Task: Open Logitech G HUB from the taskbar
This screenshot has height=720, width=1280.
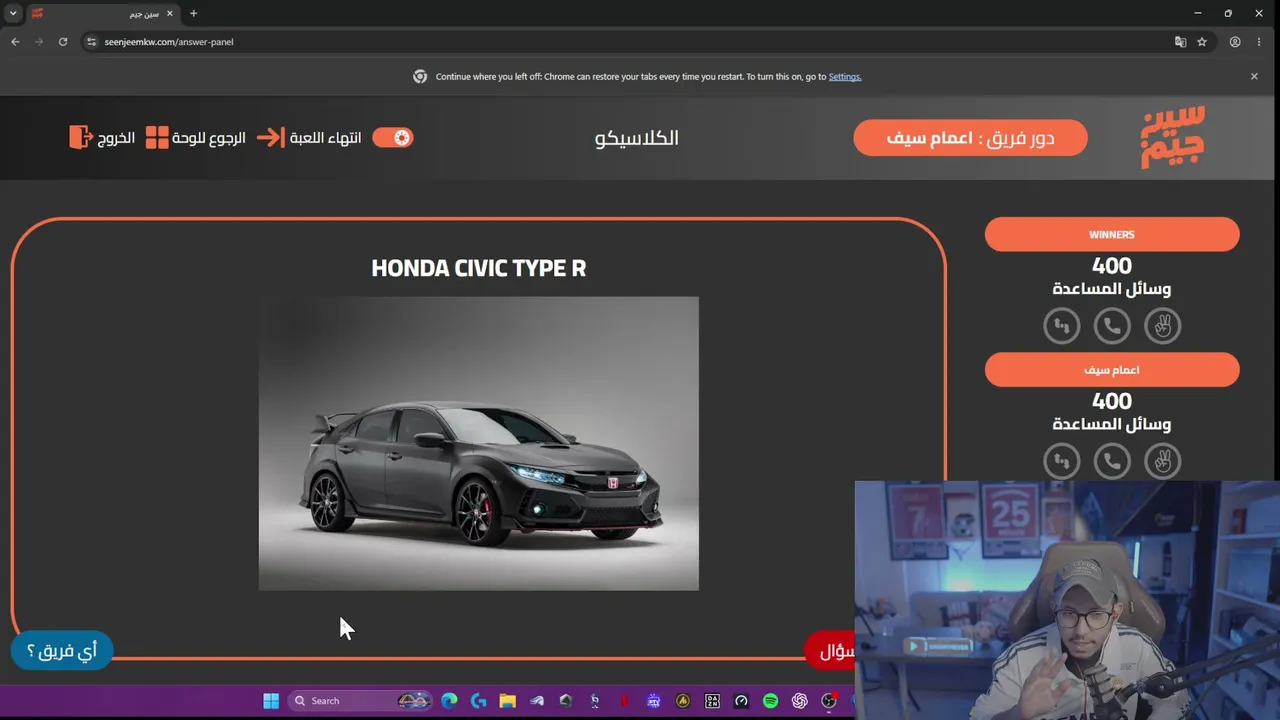Action: pyautogui.click(x=478, y=701)
